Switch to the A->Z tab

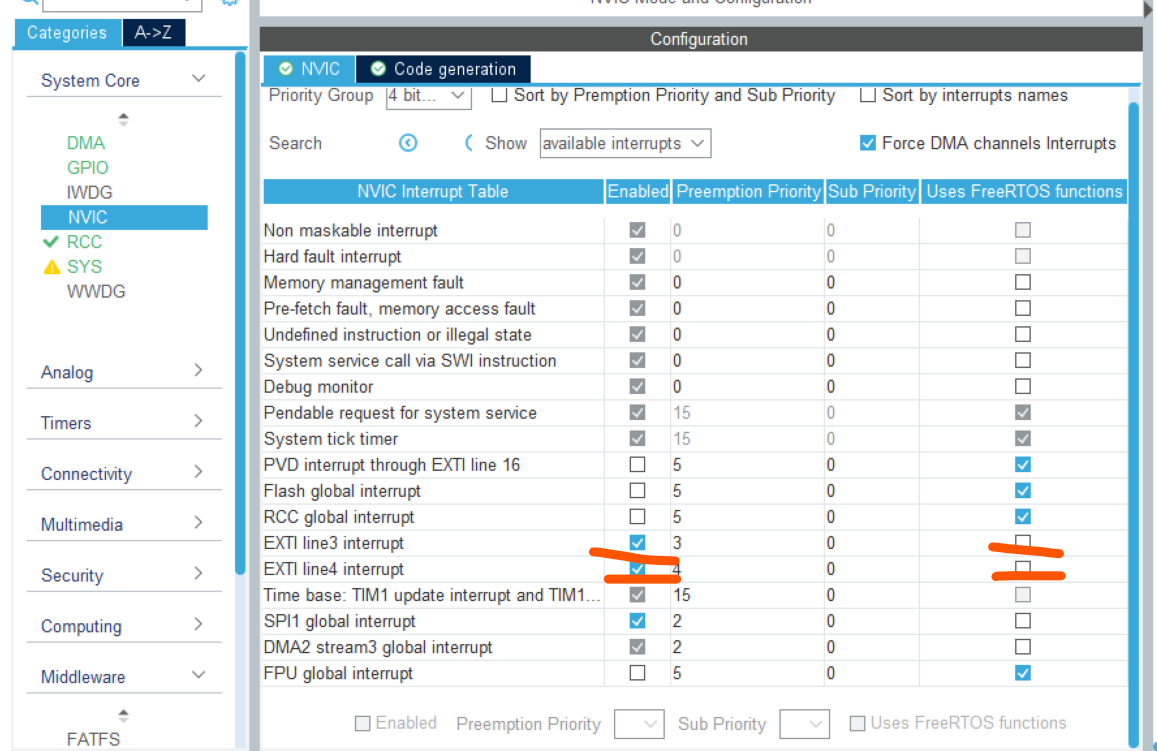pyautogui.click(x=153, y=33)
